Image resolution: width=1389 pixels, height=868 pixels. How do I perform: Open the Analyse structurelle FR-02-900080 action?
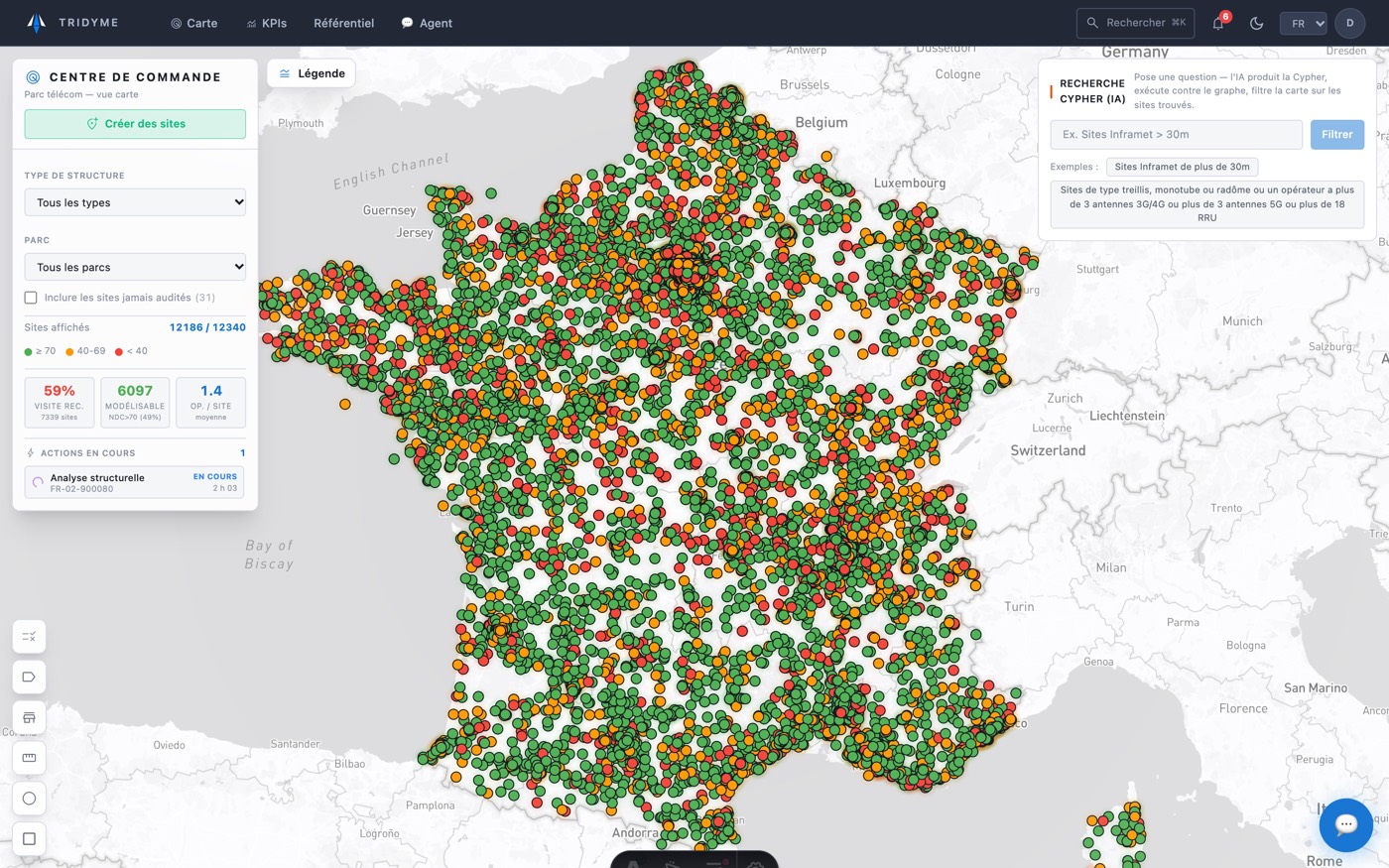pos(135,482)
